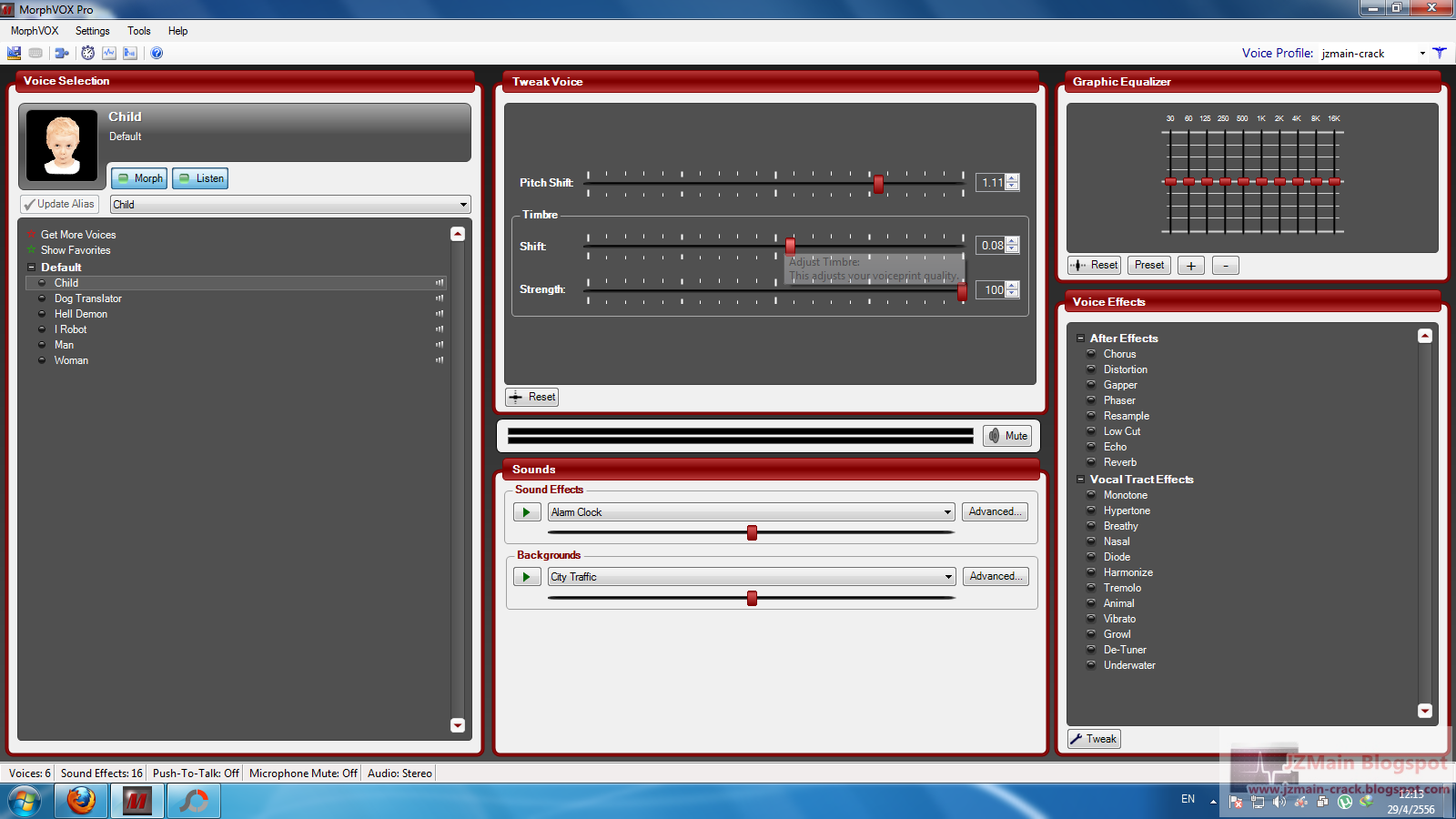This screenshot has height=819, width=1456.
Task: Mute the microphone output
Action: tap(1006, 436)
